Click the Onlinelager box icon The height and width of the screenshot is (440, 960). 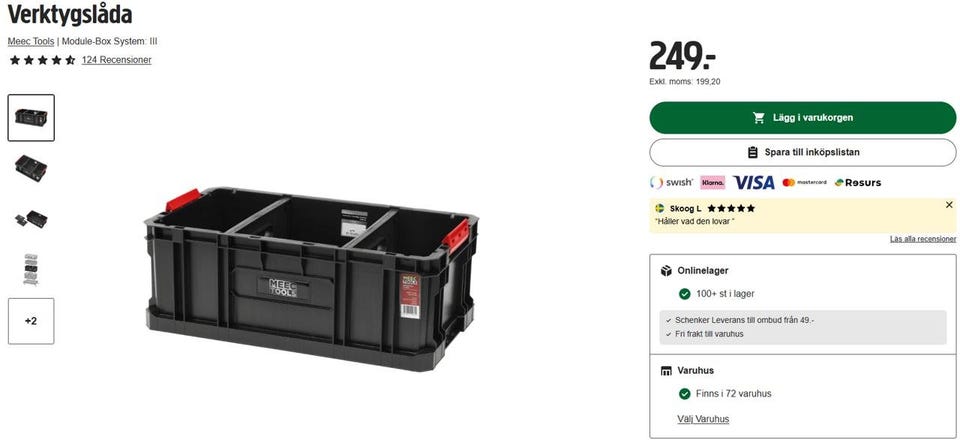pos(666,270)
